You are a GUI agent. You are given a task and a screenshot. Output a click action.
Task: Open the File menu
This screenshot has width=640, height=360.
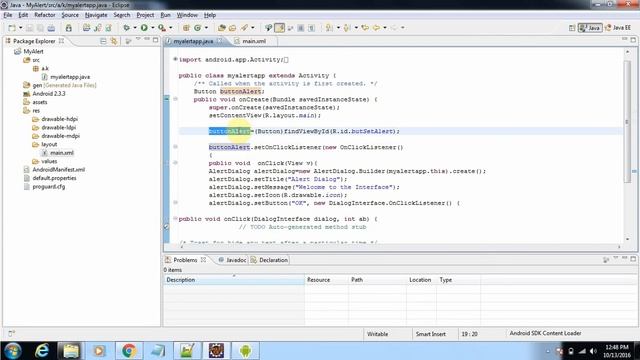coord(8,15)
